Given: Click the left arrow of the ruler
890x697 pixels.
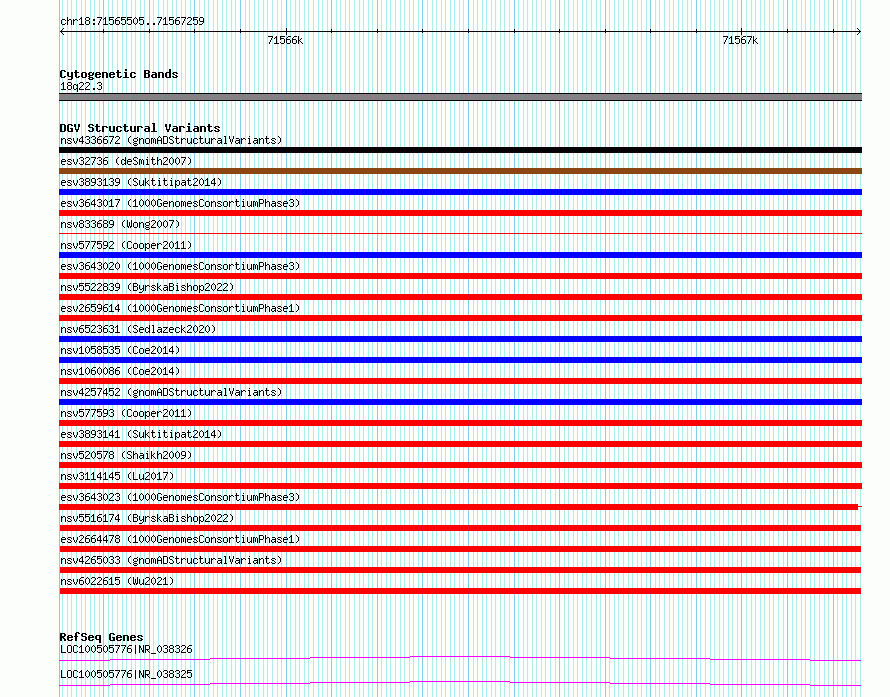Looking at the screenshot, I should coord(62,32).
